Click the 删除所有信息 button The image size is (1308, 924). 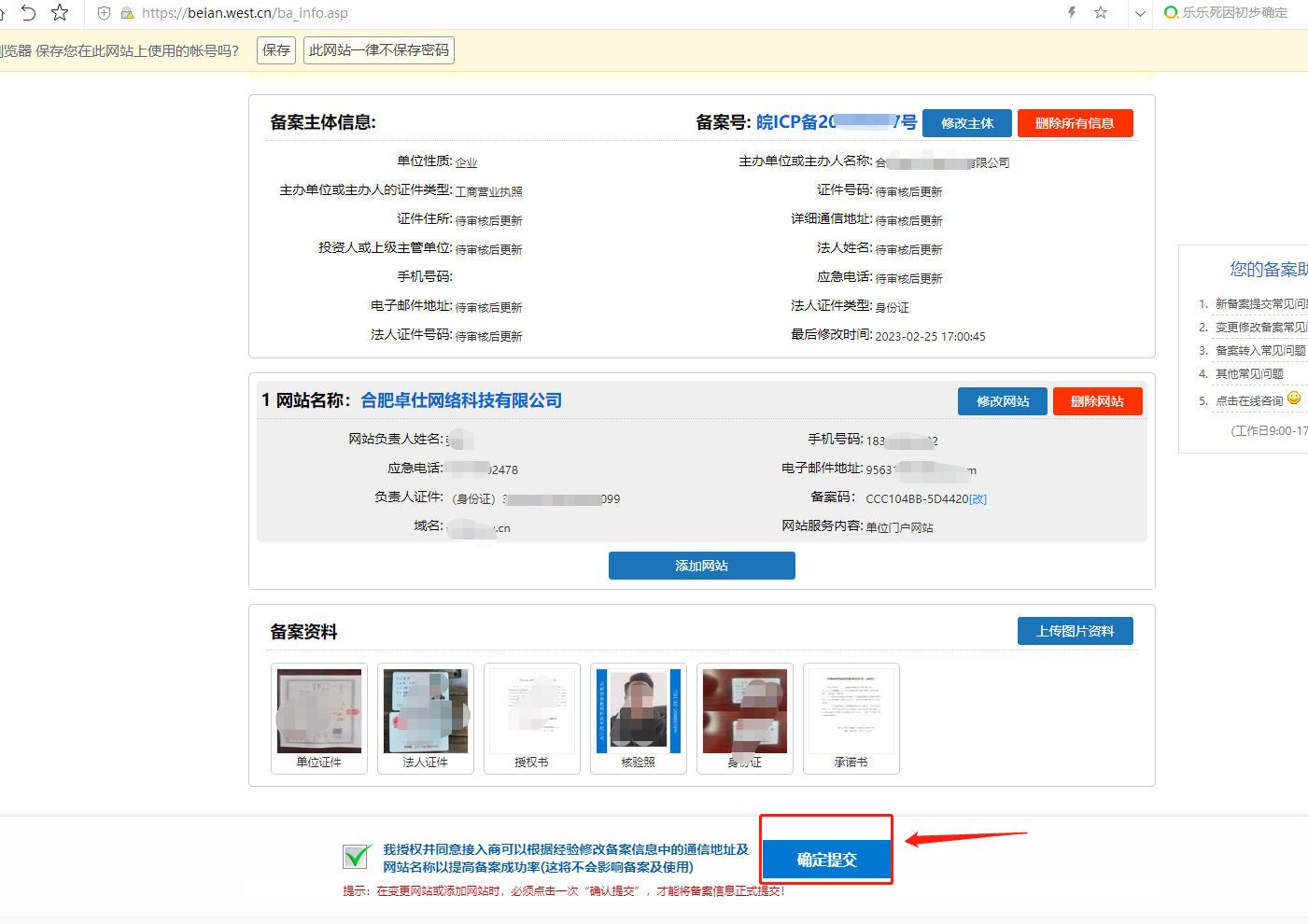[x=1075, y=123]
